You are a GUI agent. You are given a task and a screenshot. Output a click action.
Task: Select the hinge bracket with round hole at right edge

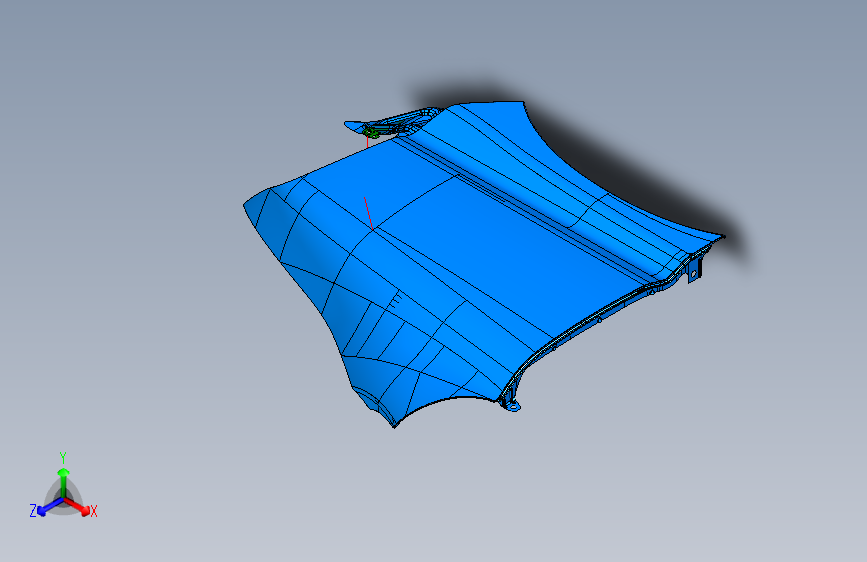(694, 272)
